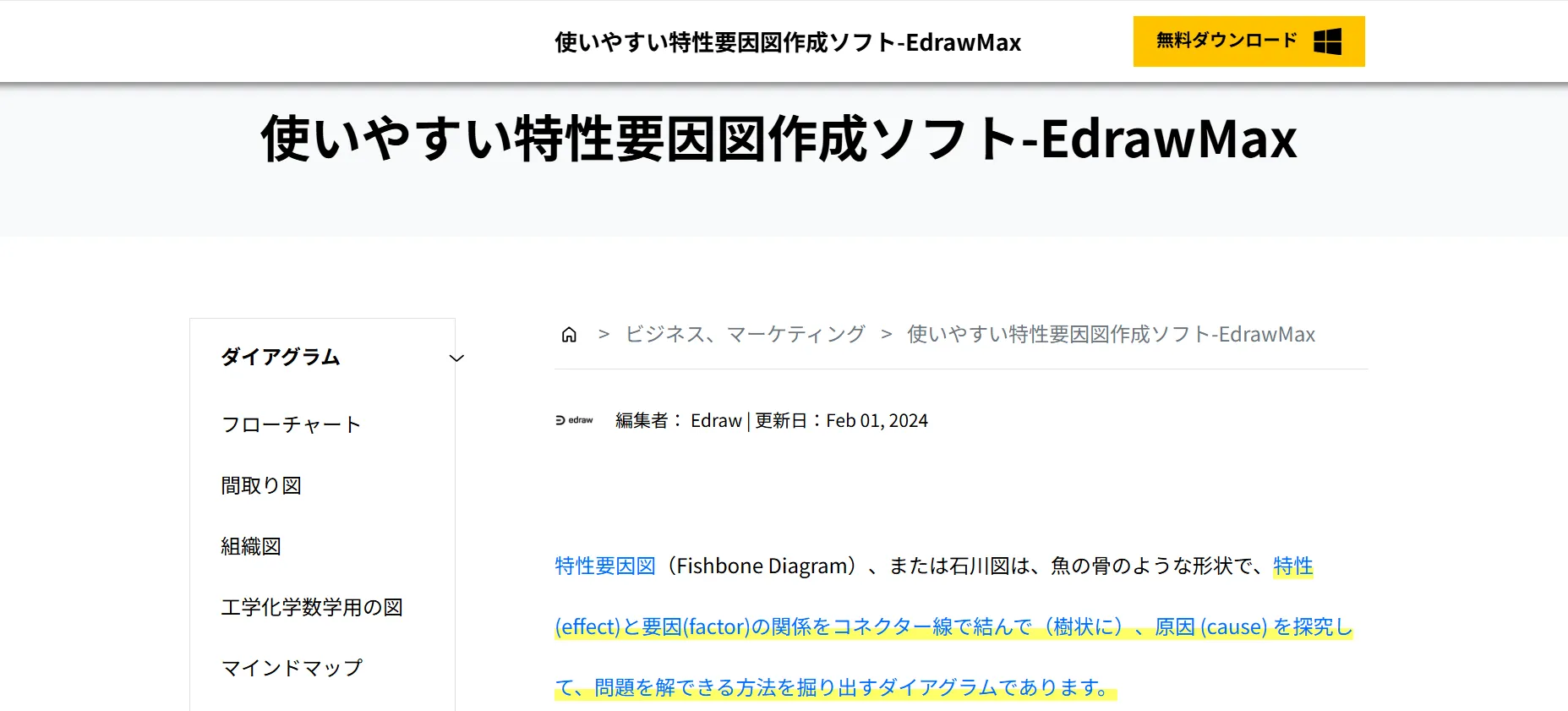Go to 組織図 in the sidebar
The width and height of the screenshot is (1568, 711).
(251, 547)
